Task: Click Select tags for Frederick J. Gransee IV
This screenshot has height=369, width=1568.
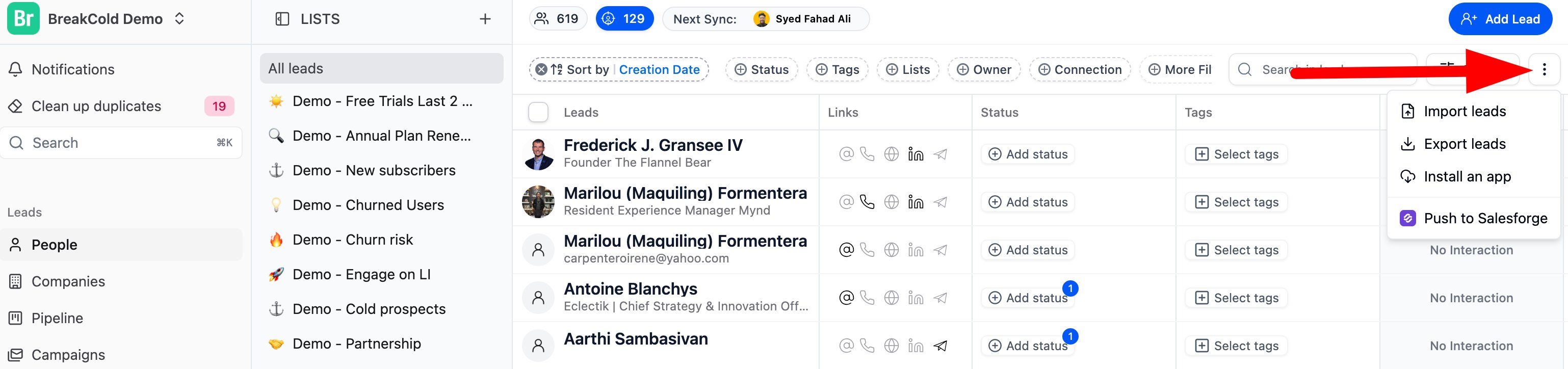Action: [x=1236, y=154]
